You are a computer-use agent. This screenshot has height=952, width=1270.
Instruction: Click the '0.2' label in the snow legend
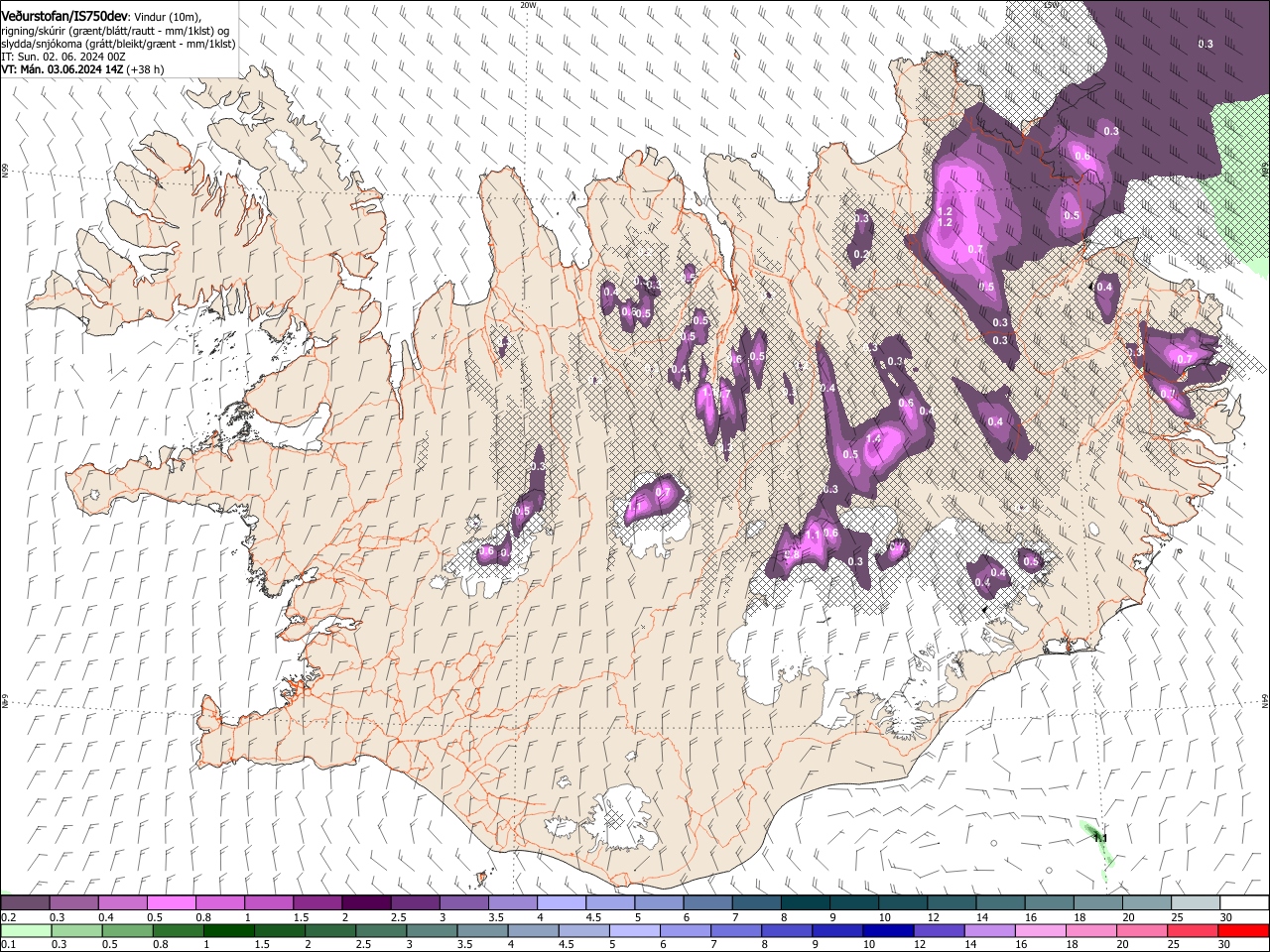tap(8, 917)
